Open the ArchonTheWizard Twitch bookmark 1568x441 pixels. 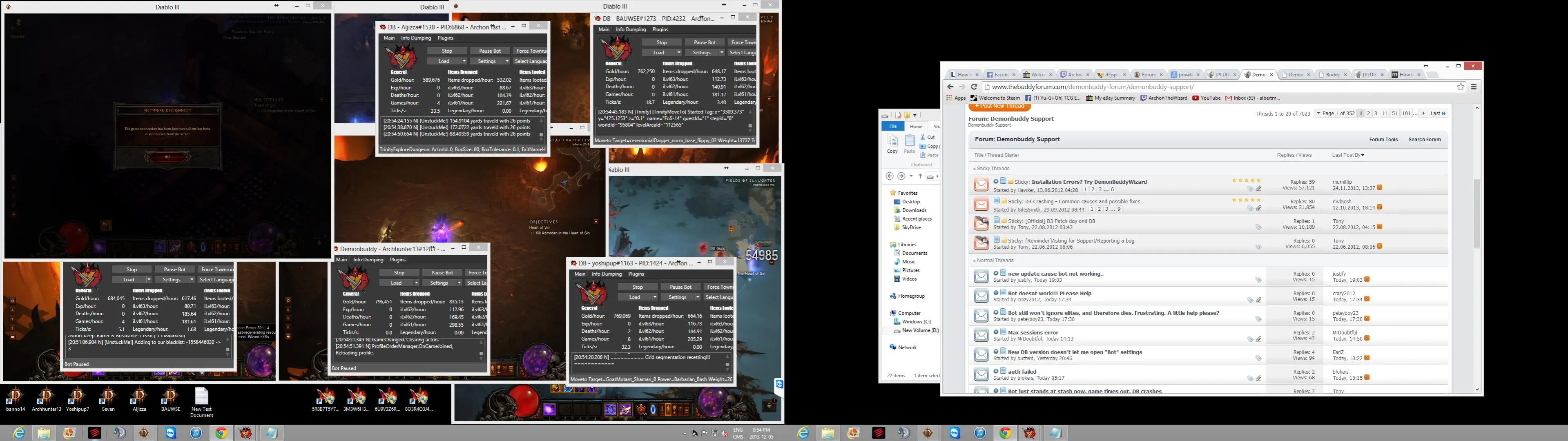pyautogui.click(x=1164, y=98)
